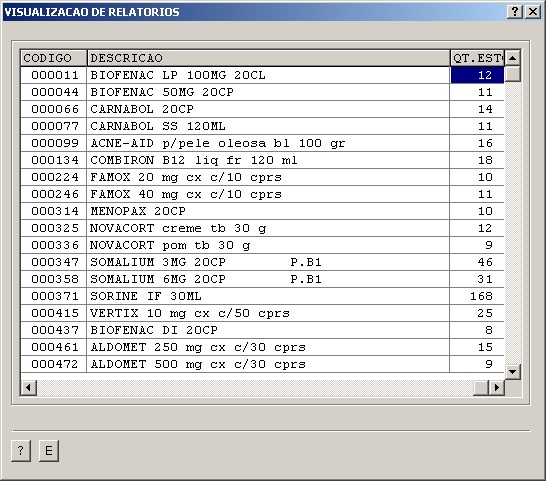The image size is (546, 481).
Task: Click the vertical scrollbar up arrow
Action: tap(512, 58)
